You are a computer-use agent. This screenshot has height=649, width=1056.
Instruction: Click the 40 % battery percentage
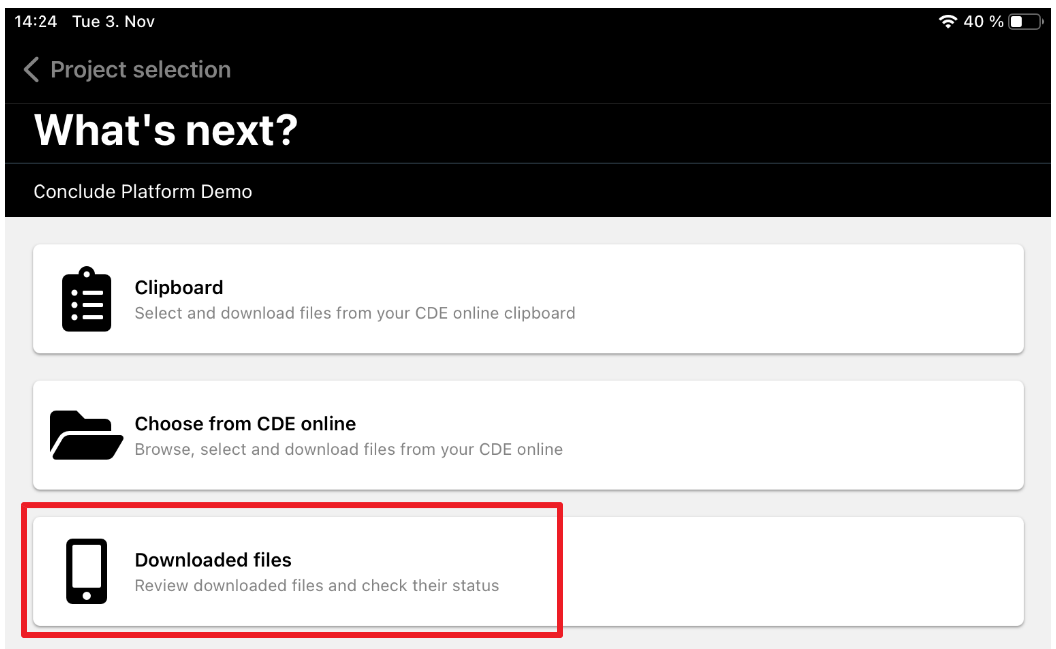(983, 22)
